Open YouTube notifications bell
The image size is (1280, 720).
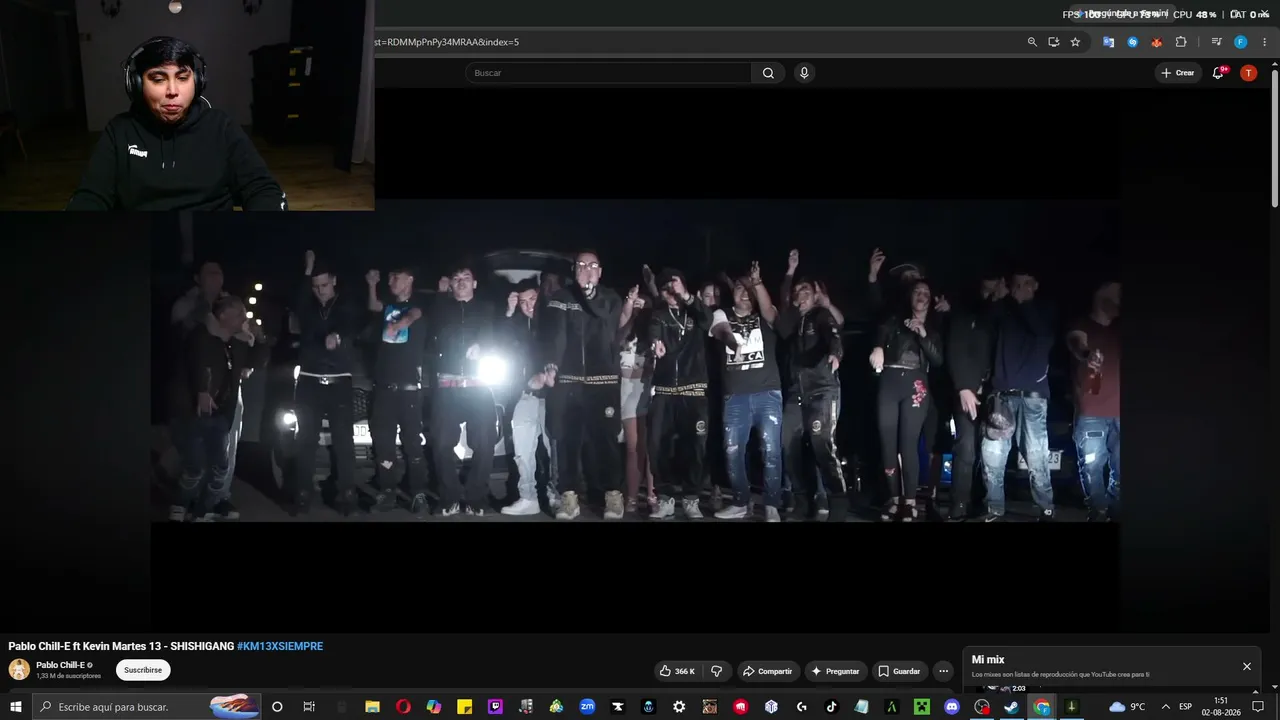pos(1218,73)
